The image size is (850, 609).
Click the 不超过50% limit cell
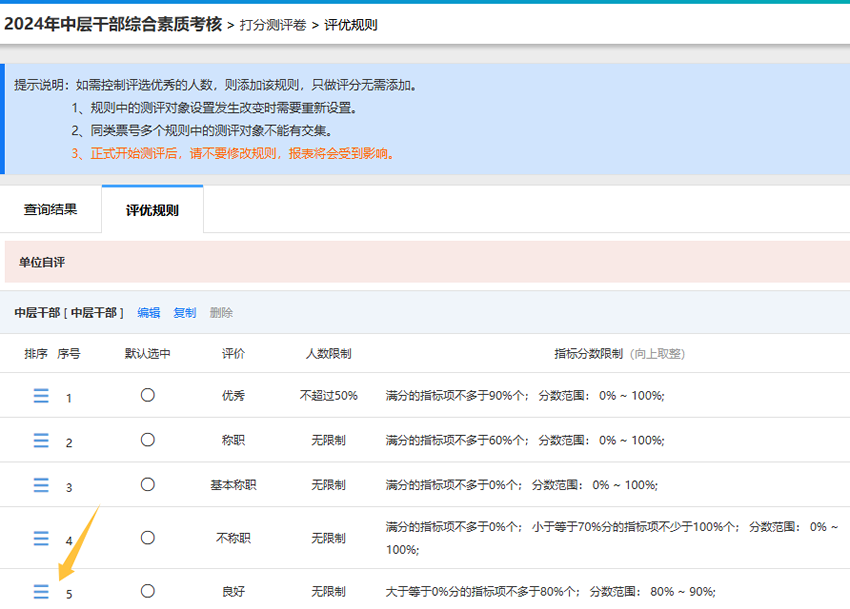click(329, 396)
